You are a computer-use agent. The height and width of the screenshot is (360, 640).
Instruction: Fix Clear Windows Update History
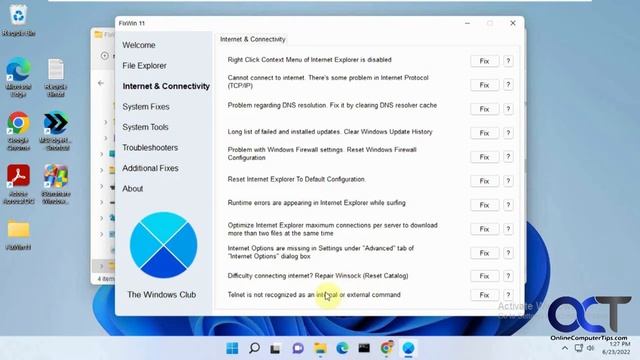(x=484, y=133)
